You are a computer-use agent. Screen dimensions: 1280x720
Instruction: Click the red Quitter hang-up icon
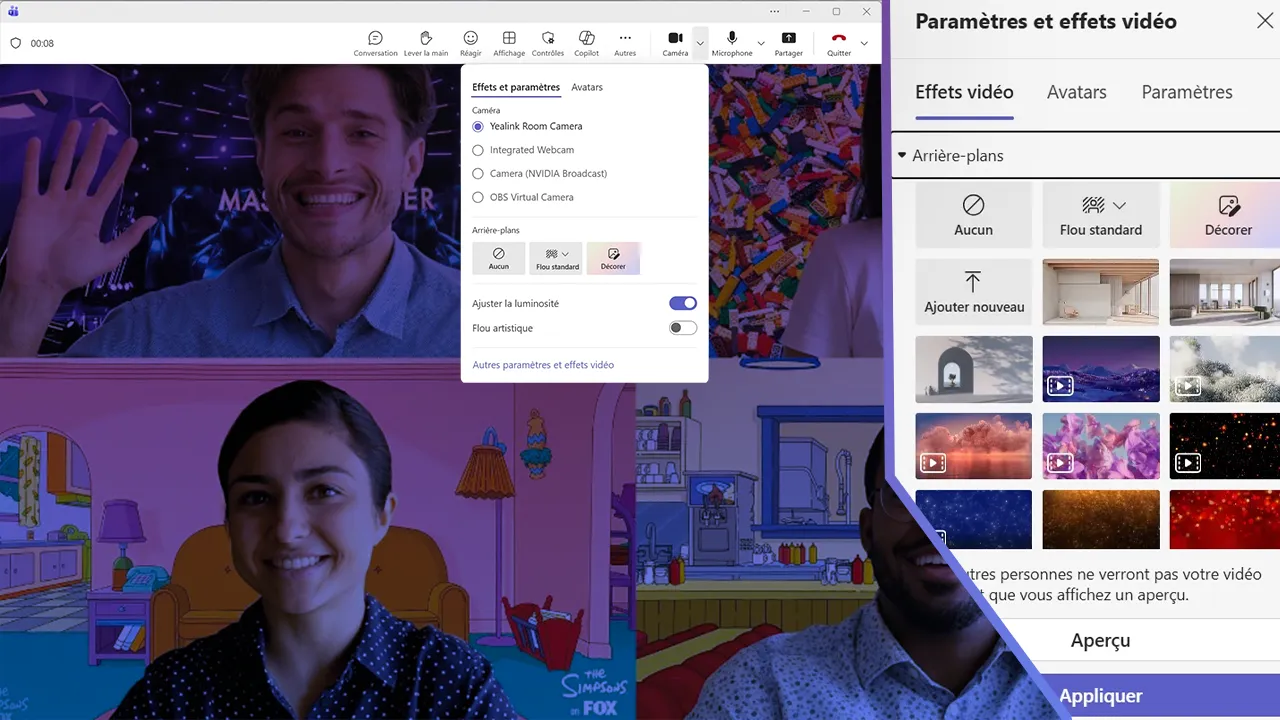pos(839,38)
